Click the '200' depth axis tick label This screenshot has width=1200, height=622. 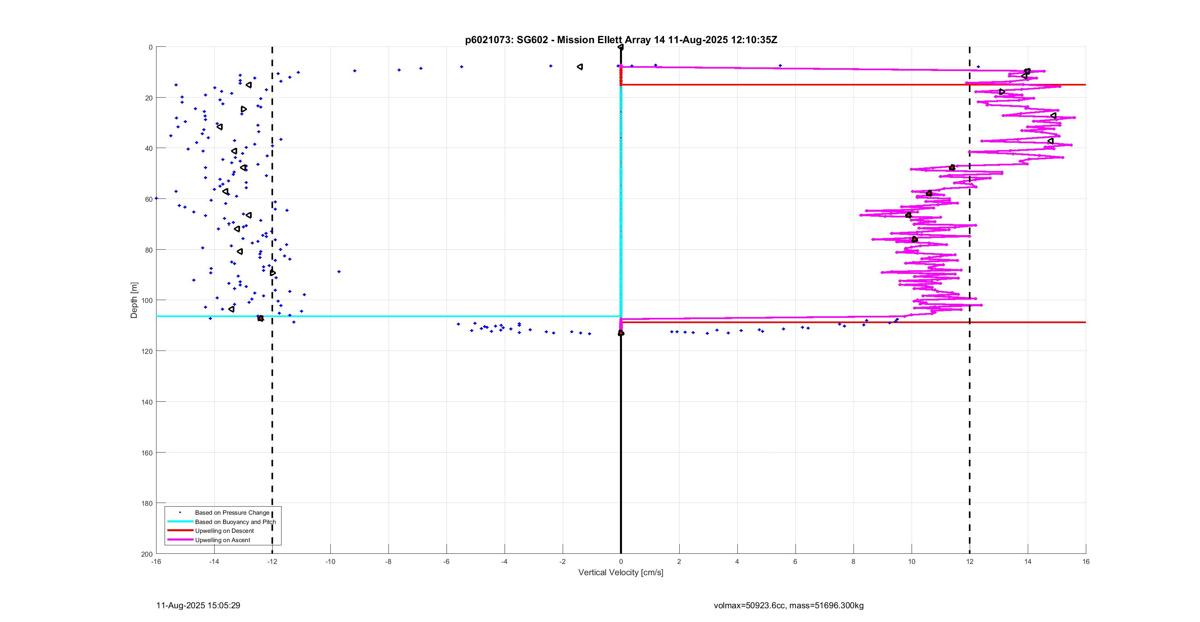click(x=146, y=553)
